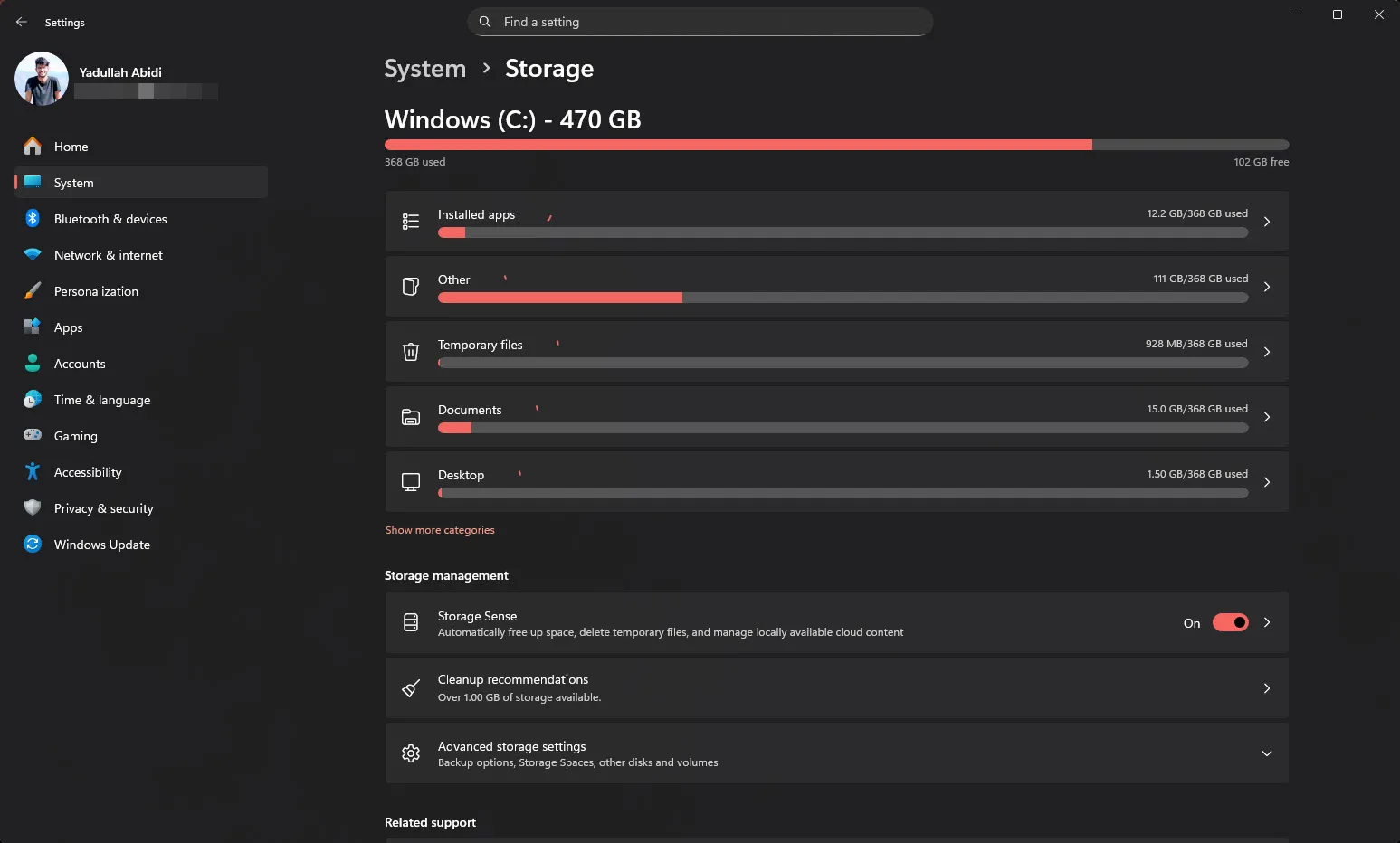Image resolution: width=1400 pixels, height=843 pixels.
Task: Click the Cleanup recommendations broom icon
Action: 411,688
